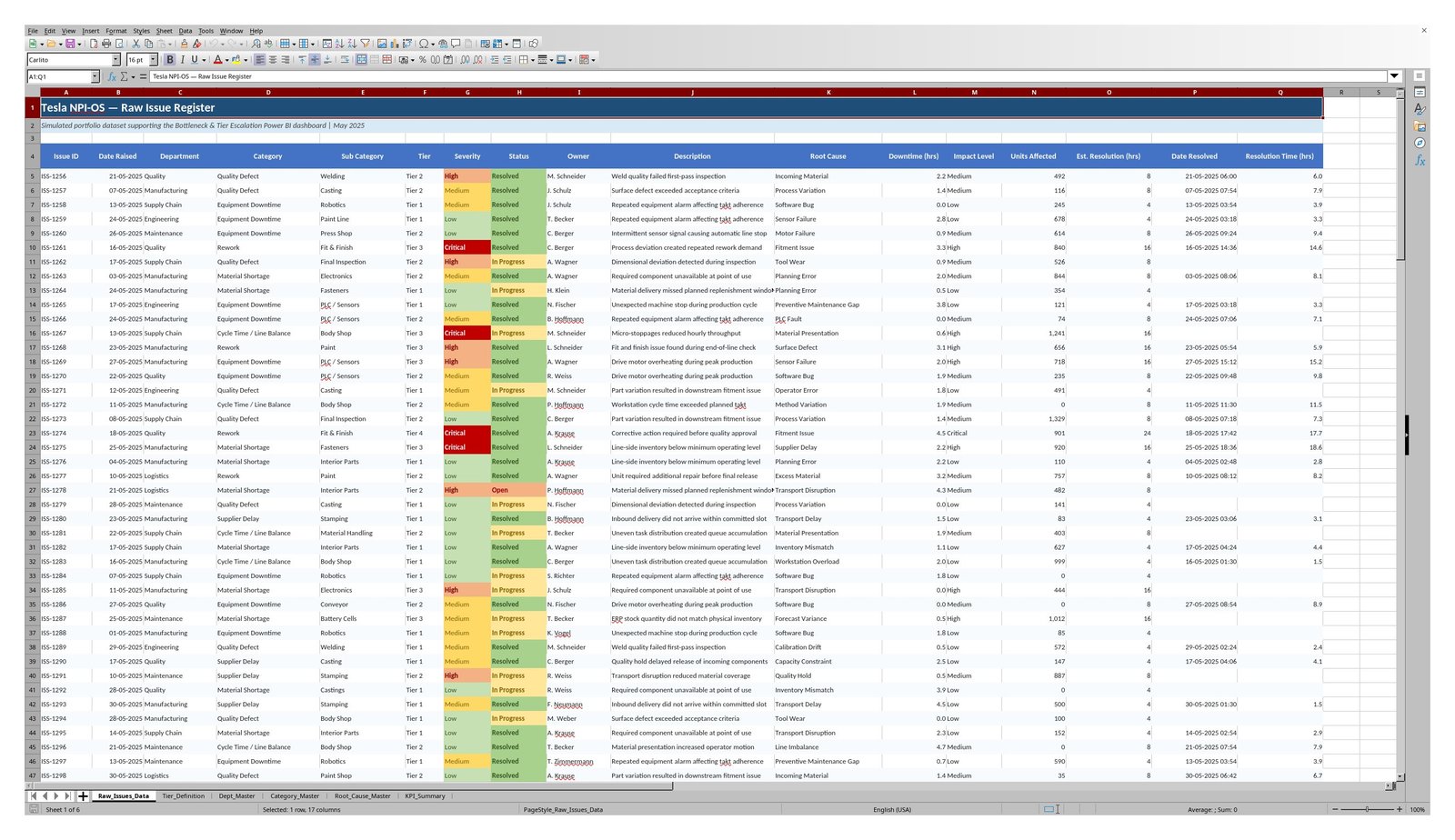1455x840 pixels.
Task: Expand the Font Color dropdown arrow
Action: (x=226, y=60)
